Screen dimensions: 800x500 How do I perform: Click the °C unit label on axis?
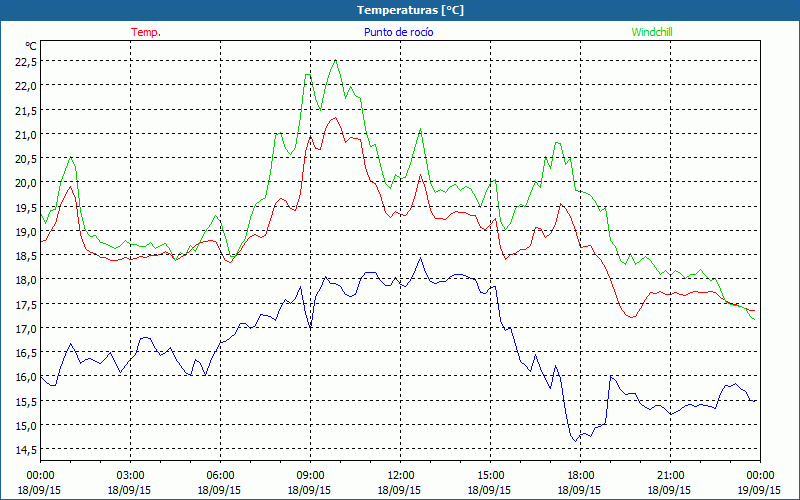coord(31,46)
